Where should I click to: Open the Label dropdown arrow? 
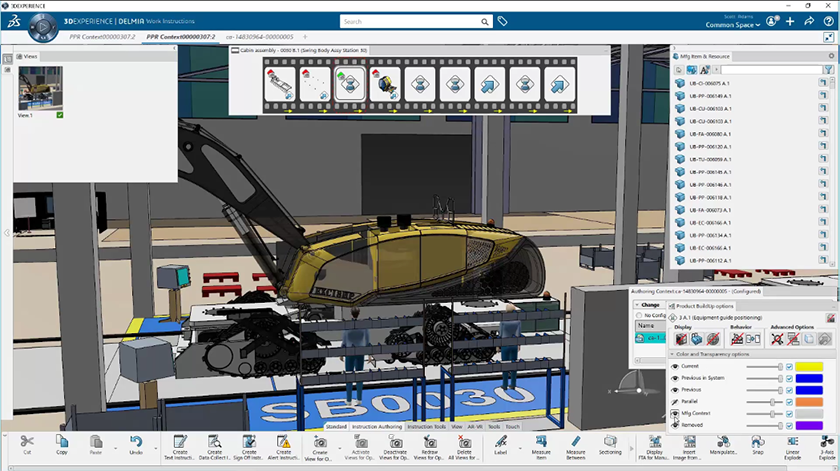click(520, 448)
